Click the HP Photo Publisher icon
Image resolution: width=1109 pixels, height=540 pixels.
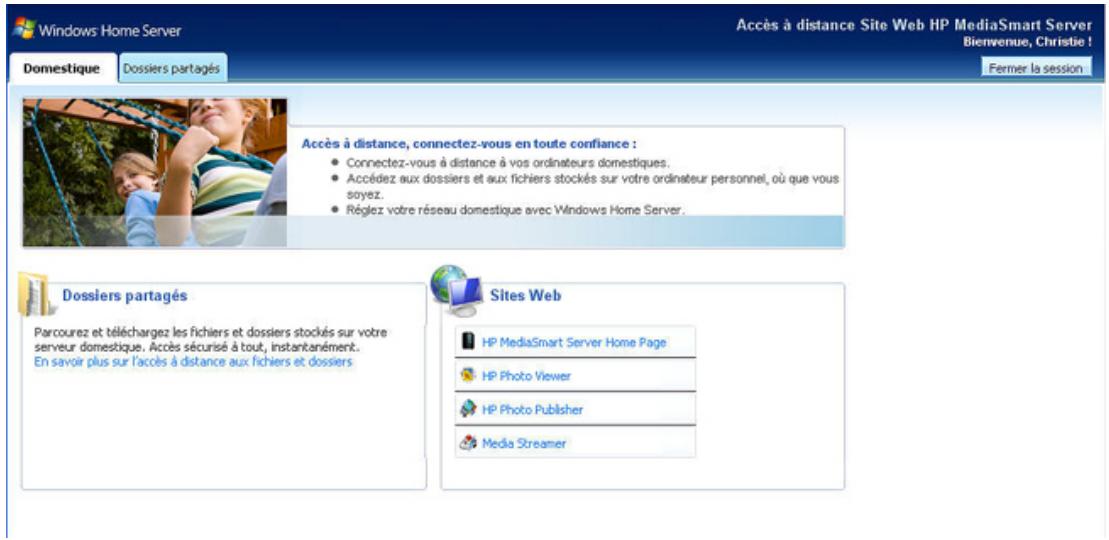point(468,409)
